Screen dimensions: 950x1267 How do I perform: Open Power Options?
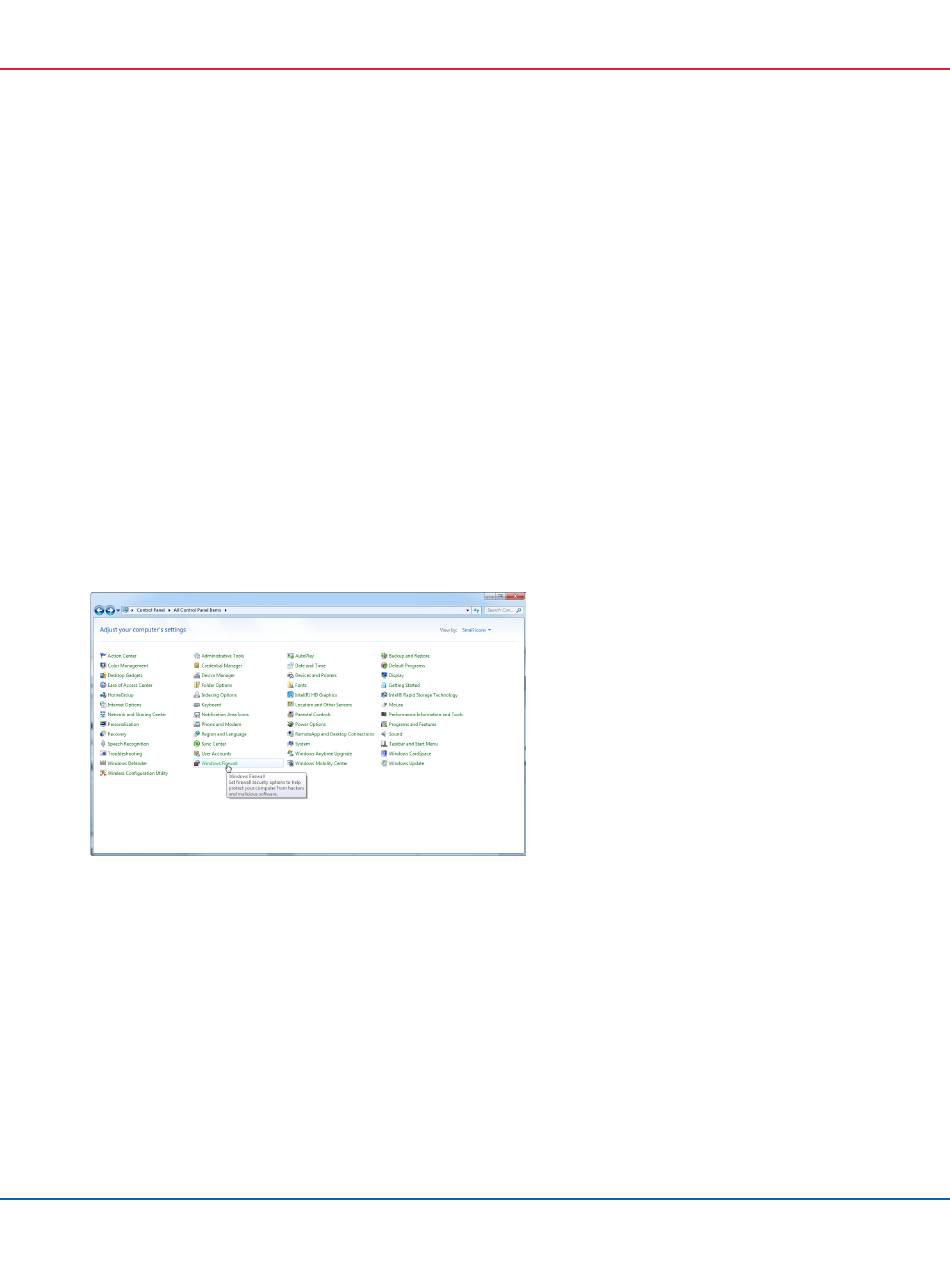click(x=306, y=724)
